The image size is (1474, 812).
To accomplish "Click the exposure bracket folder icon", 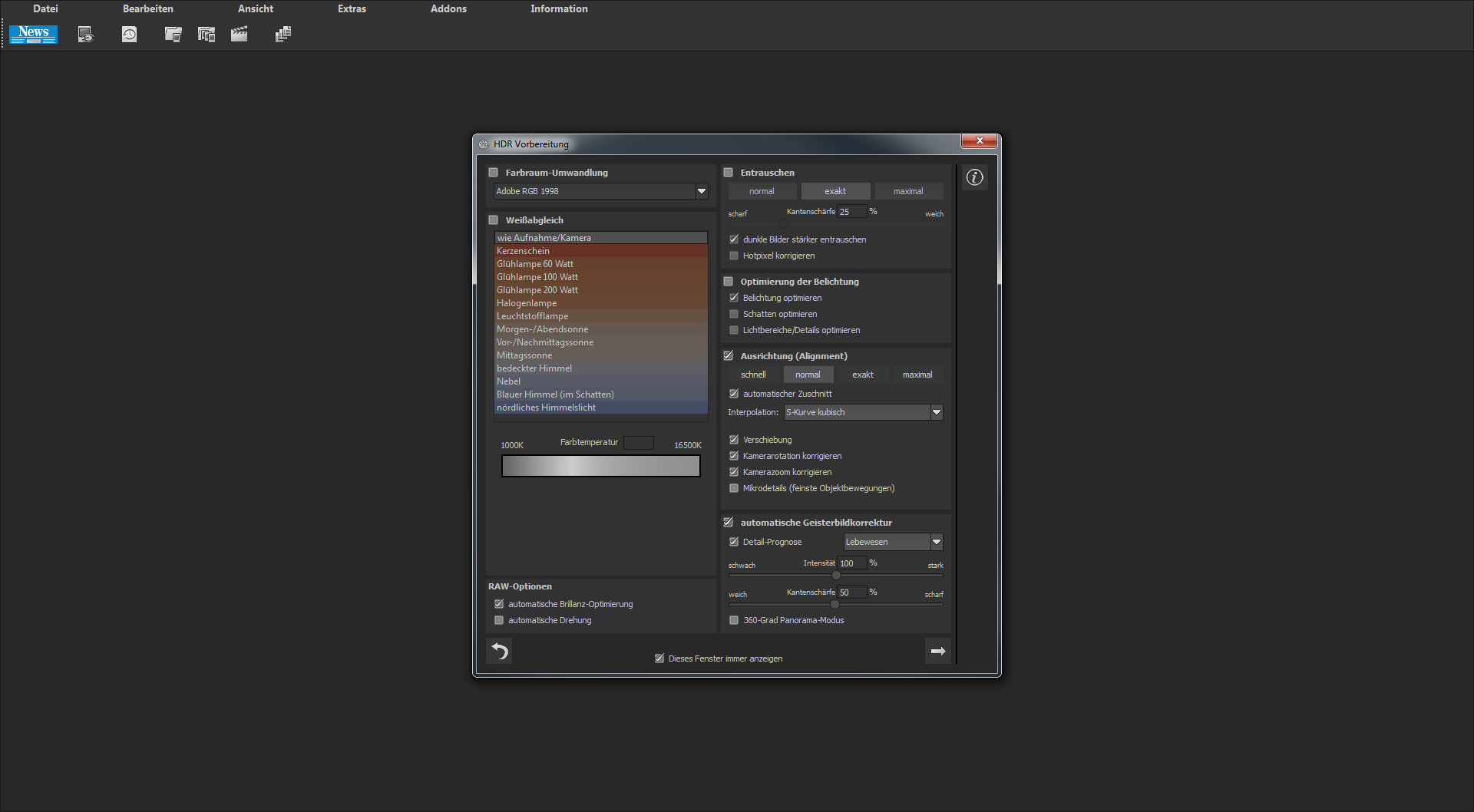I will pos(206,35).
